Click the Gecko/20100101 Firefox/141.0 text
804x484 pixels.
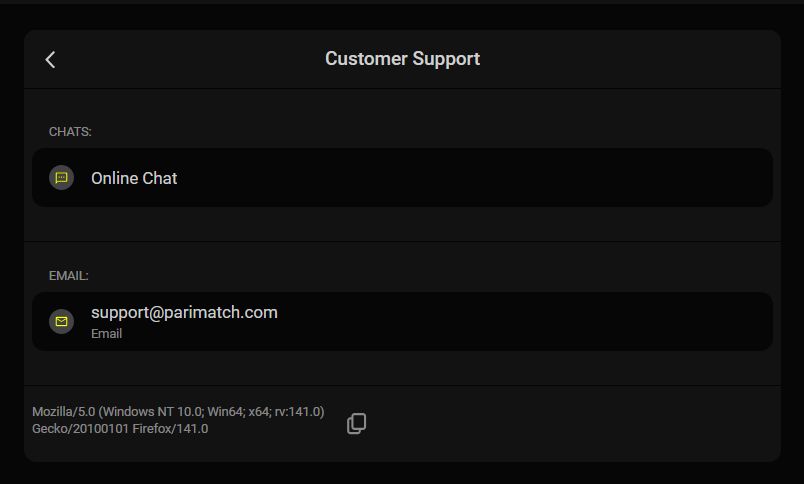tap(120, 429)
